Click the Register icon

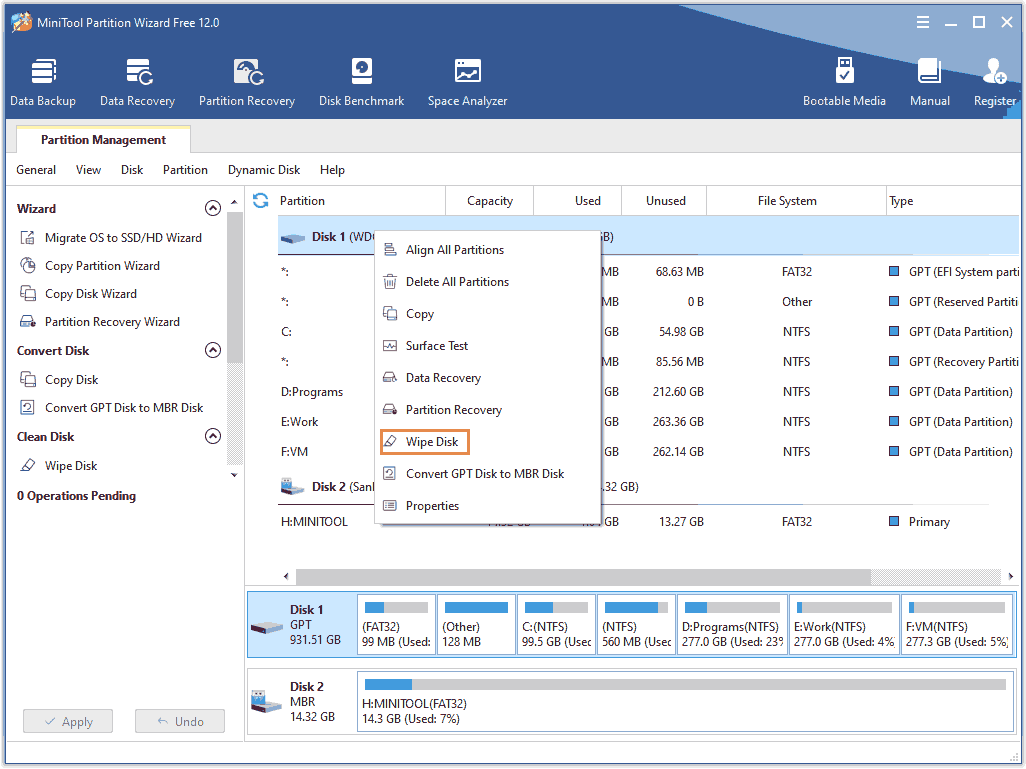pyautogui.click(x=995, y=72)
